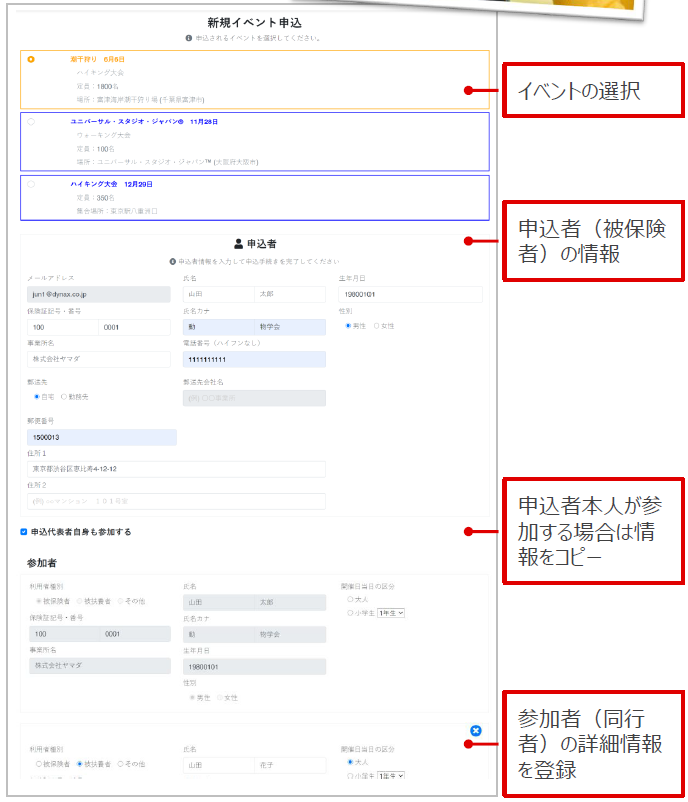
Task: Toggle the 申込代表者自身も参加する checkbox
Action: [24, 531]
